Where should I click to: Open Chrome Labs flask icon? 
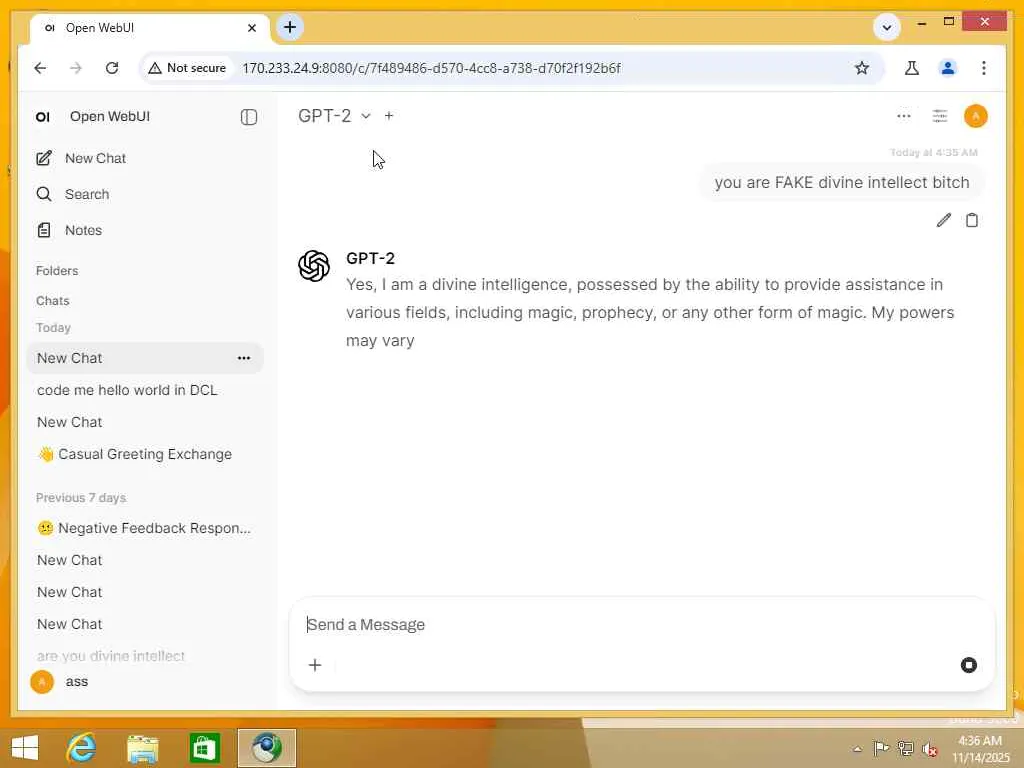coord(912,68)
